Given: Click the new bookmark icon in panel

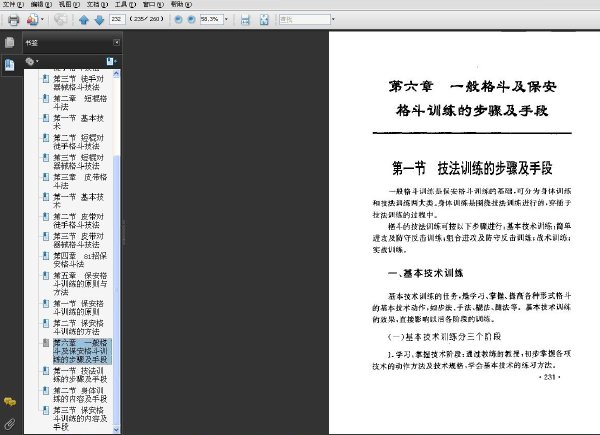Looking at the screenshot, I should click(111, 61).
